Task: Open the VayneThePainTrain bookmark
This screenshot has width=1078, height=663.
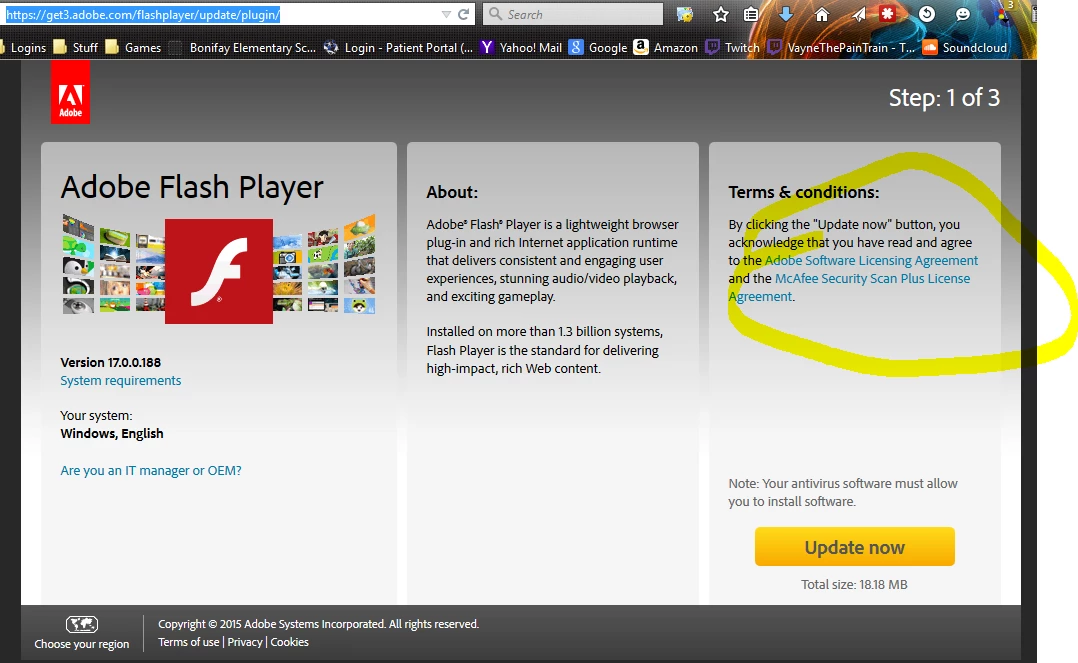Action: coord(842,47)
